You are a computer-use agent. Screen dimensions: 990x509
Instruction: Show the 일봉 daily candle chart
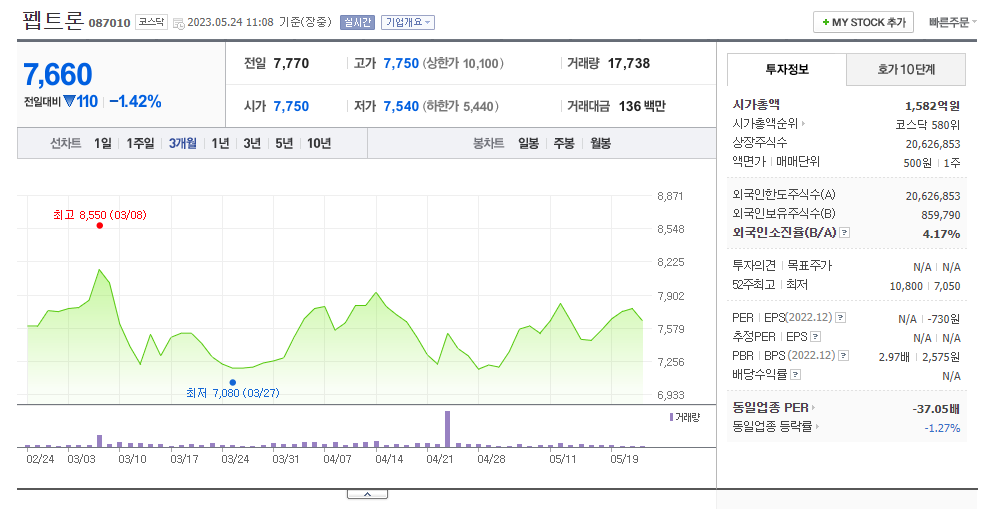tap(528, 144)
